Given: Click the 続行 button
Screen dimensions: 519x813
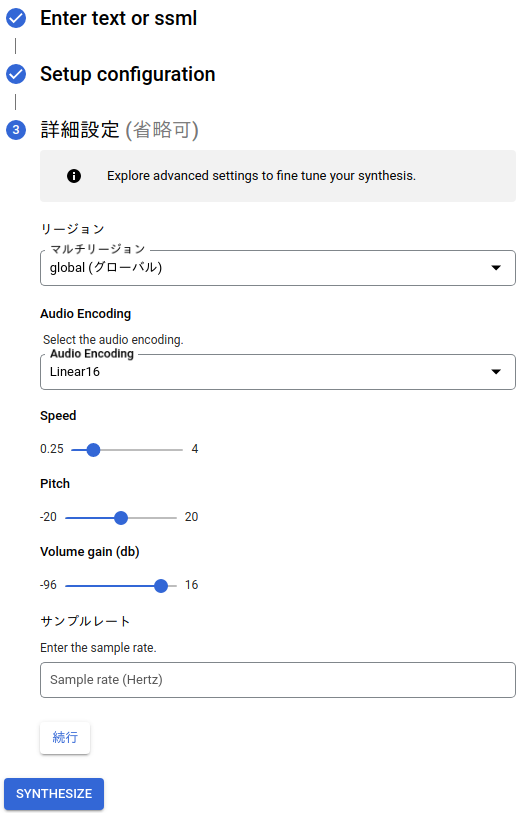Looking at the screenshot, I should [x=65, y=737].
